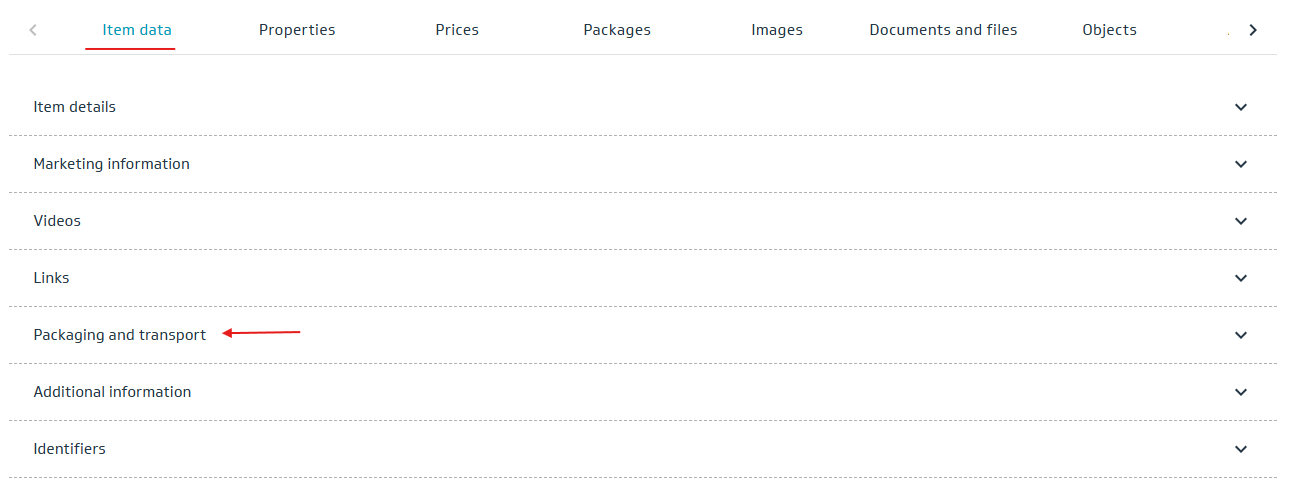Expand the Links section chevron

pos(1241,278)
